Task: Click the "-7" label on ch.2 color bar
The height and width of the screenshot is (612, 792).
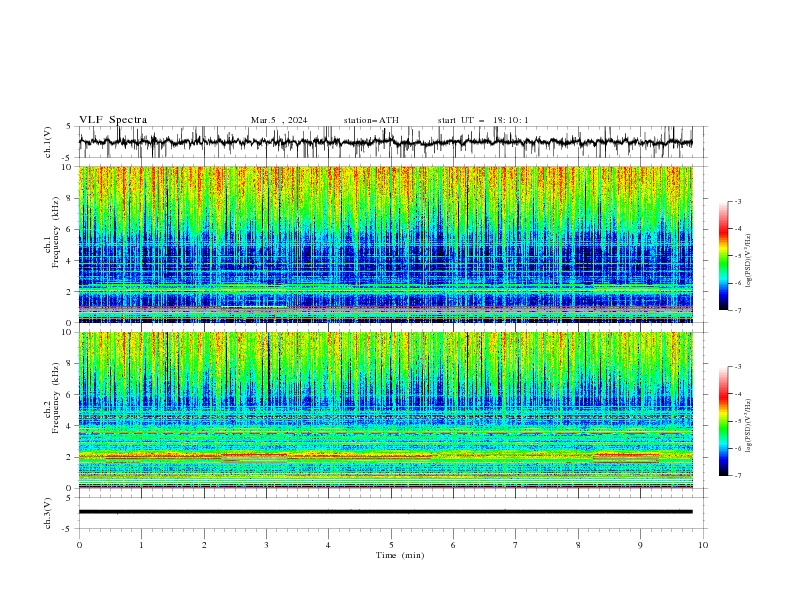Action: [738, 476]
